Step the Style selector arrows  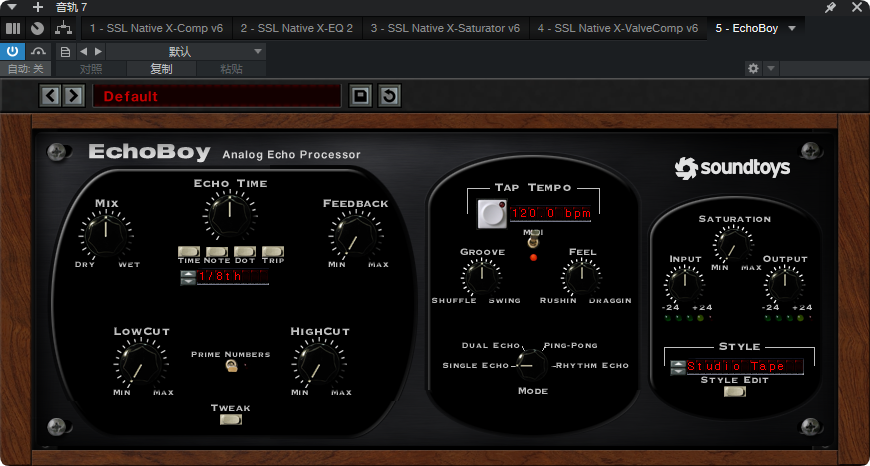[678, 367]
